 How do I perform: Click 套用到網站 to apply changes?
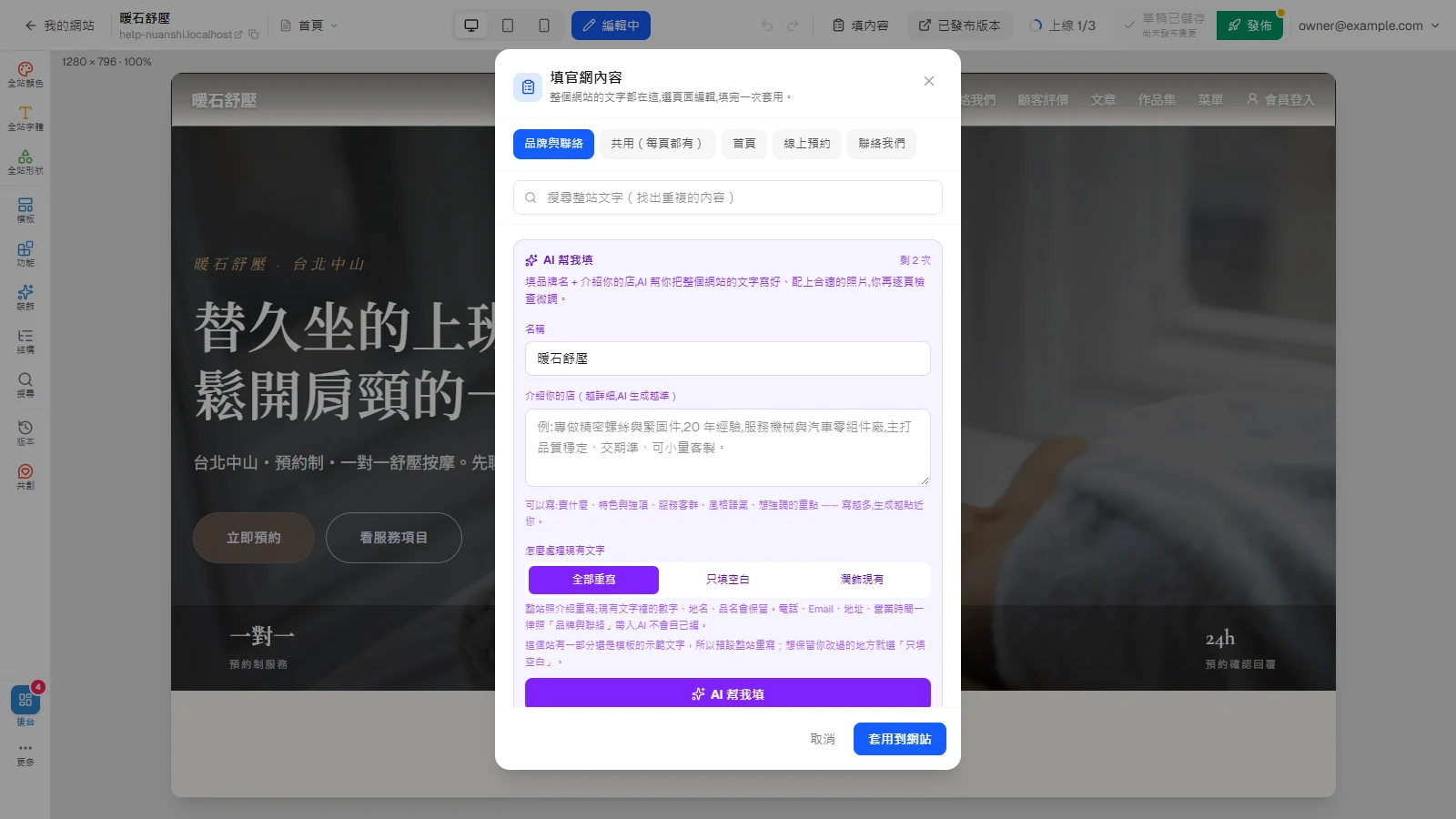pos(900,739)
